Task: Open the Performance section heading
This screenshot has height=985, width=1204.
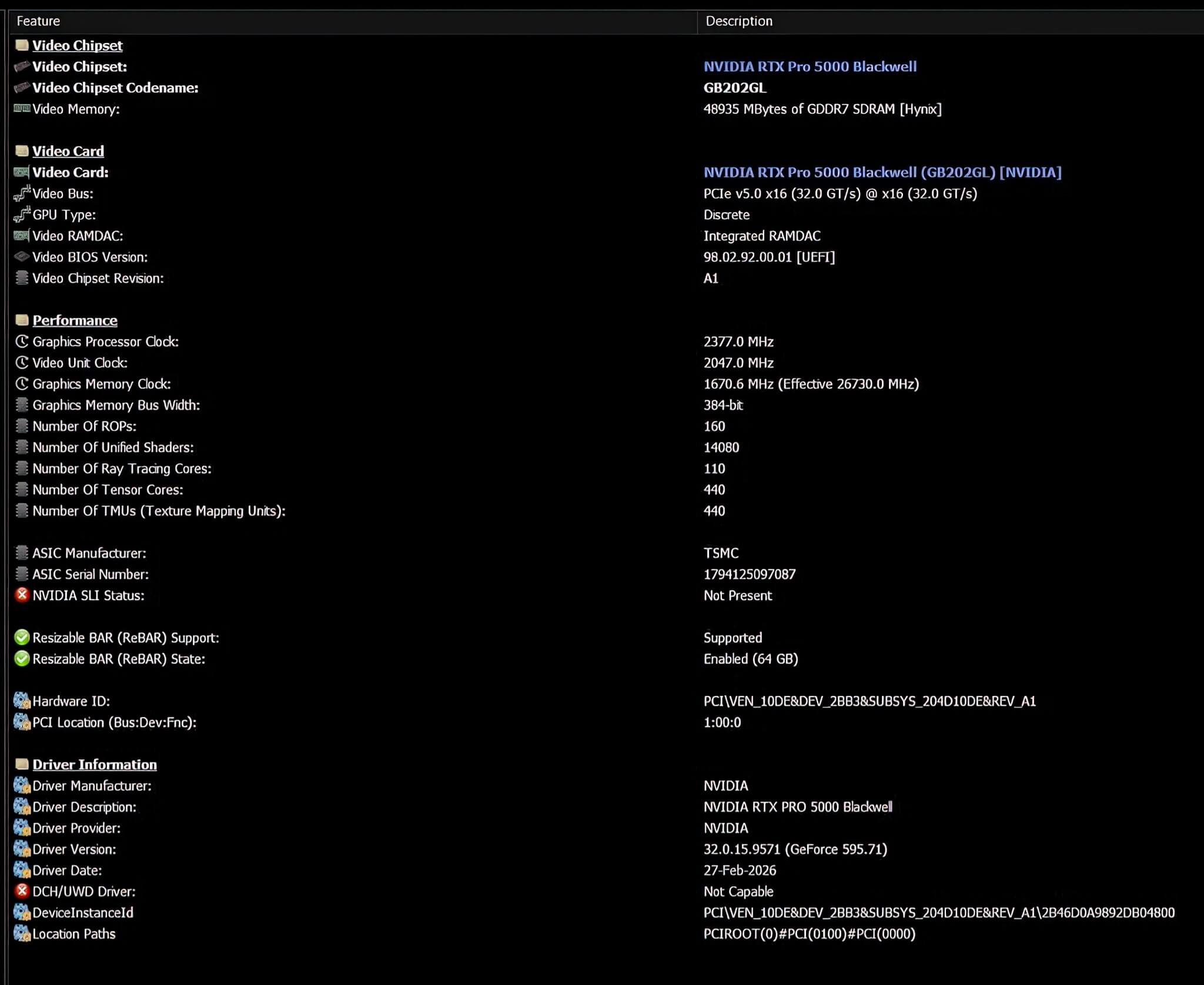Action: (x=75, y=320)
